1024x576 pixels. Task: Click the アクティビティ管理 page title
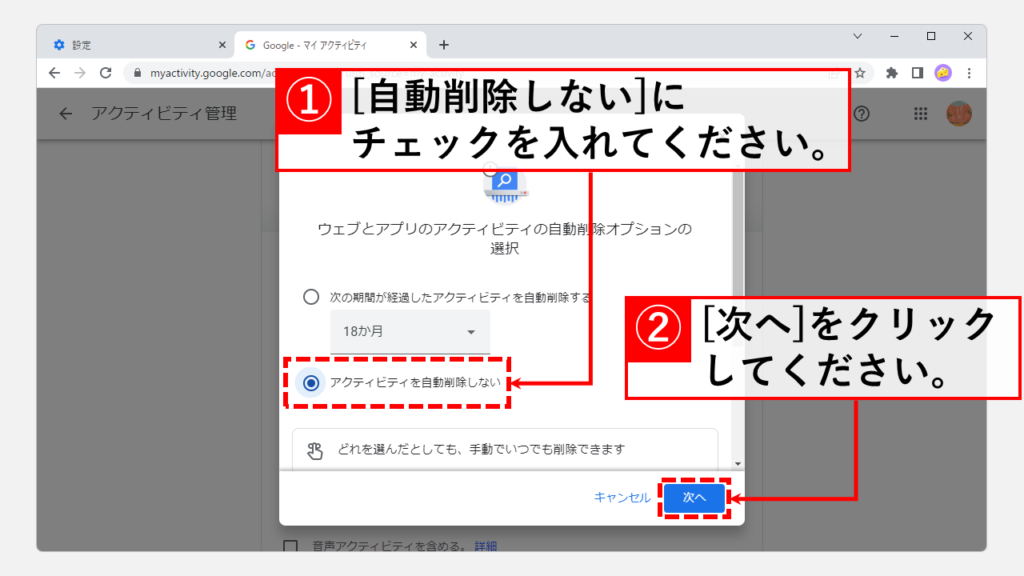click(x=164, y=114)
